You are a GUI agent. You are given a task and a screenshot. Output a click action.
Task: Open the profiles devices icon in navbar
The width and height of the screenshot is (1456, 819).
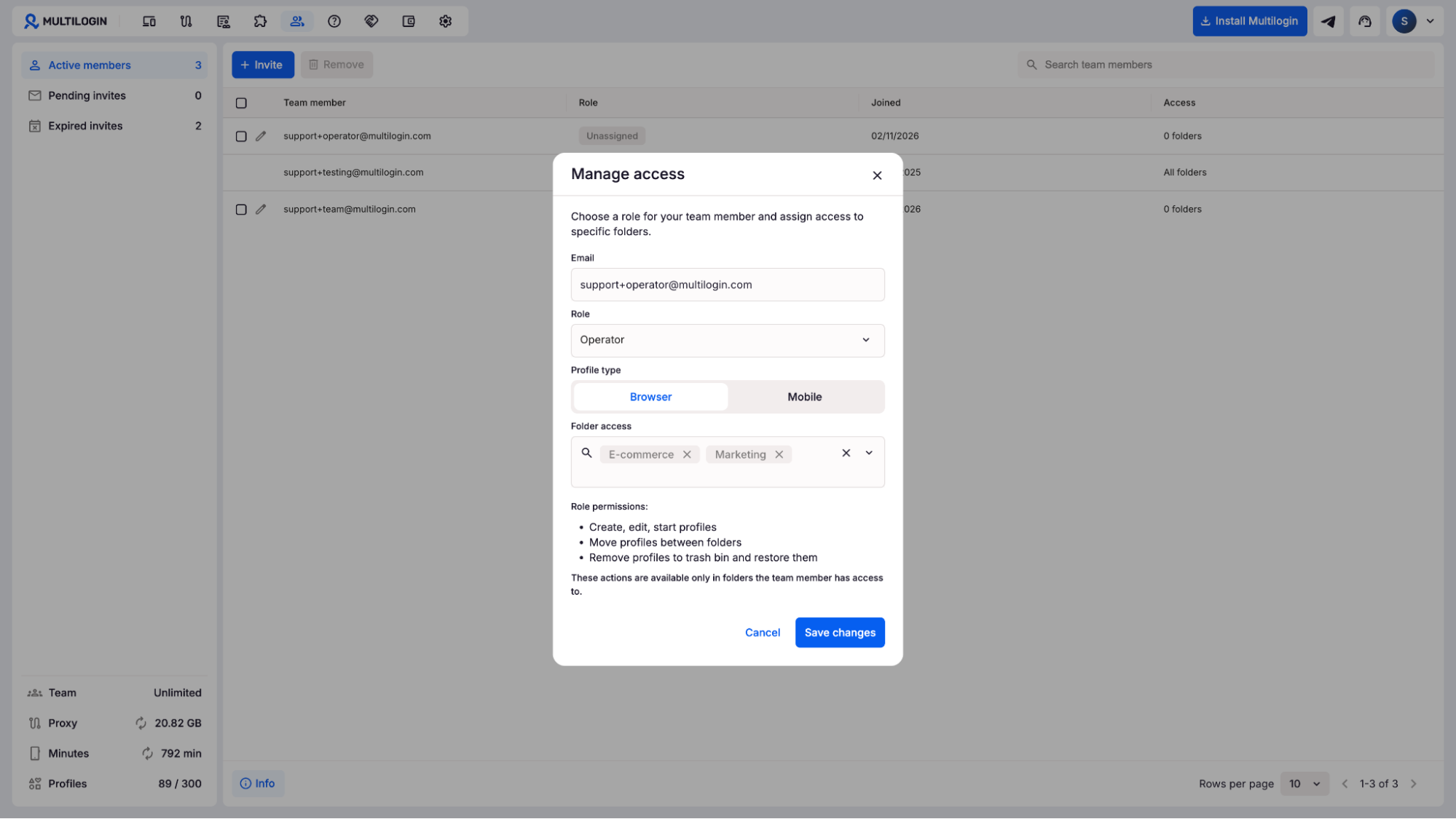[149, 21]
